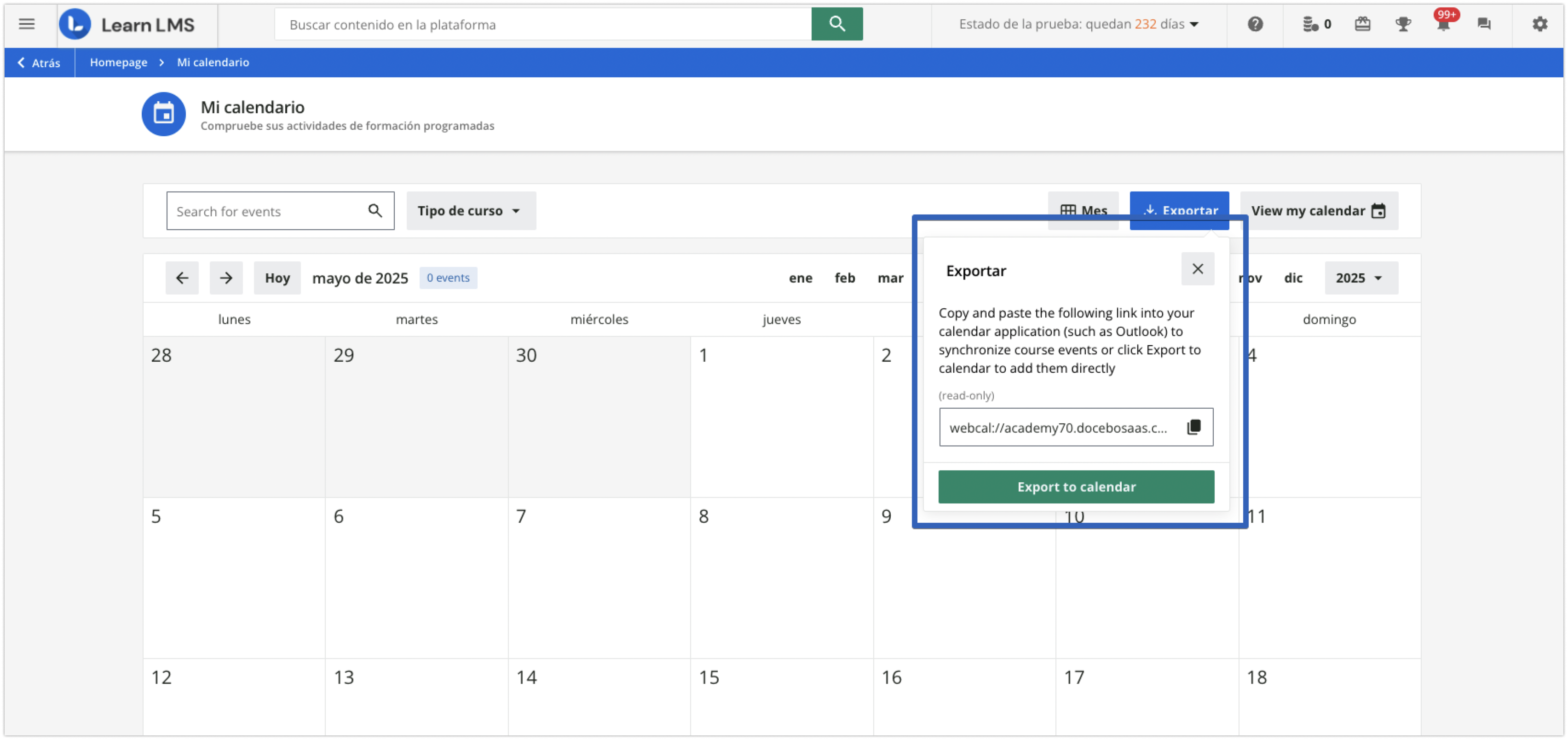Jump to today with Hoy button
This screenshot has width=1568, height=740.
coord(277,277)
